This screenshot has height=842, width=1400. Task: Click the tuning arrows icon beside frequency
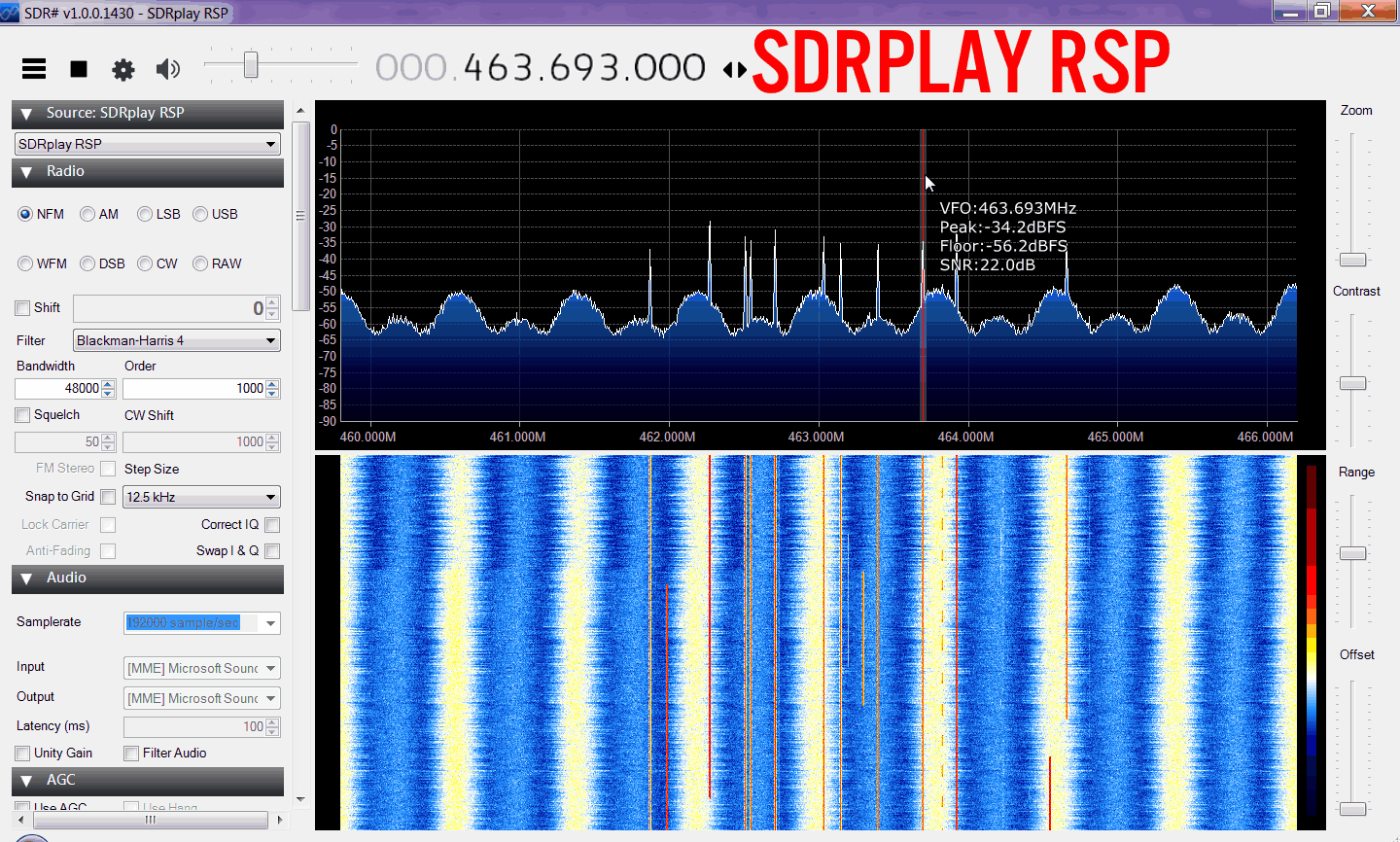735,70
